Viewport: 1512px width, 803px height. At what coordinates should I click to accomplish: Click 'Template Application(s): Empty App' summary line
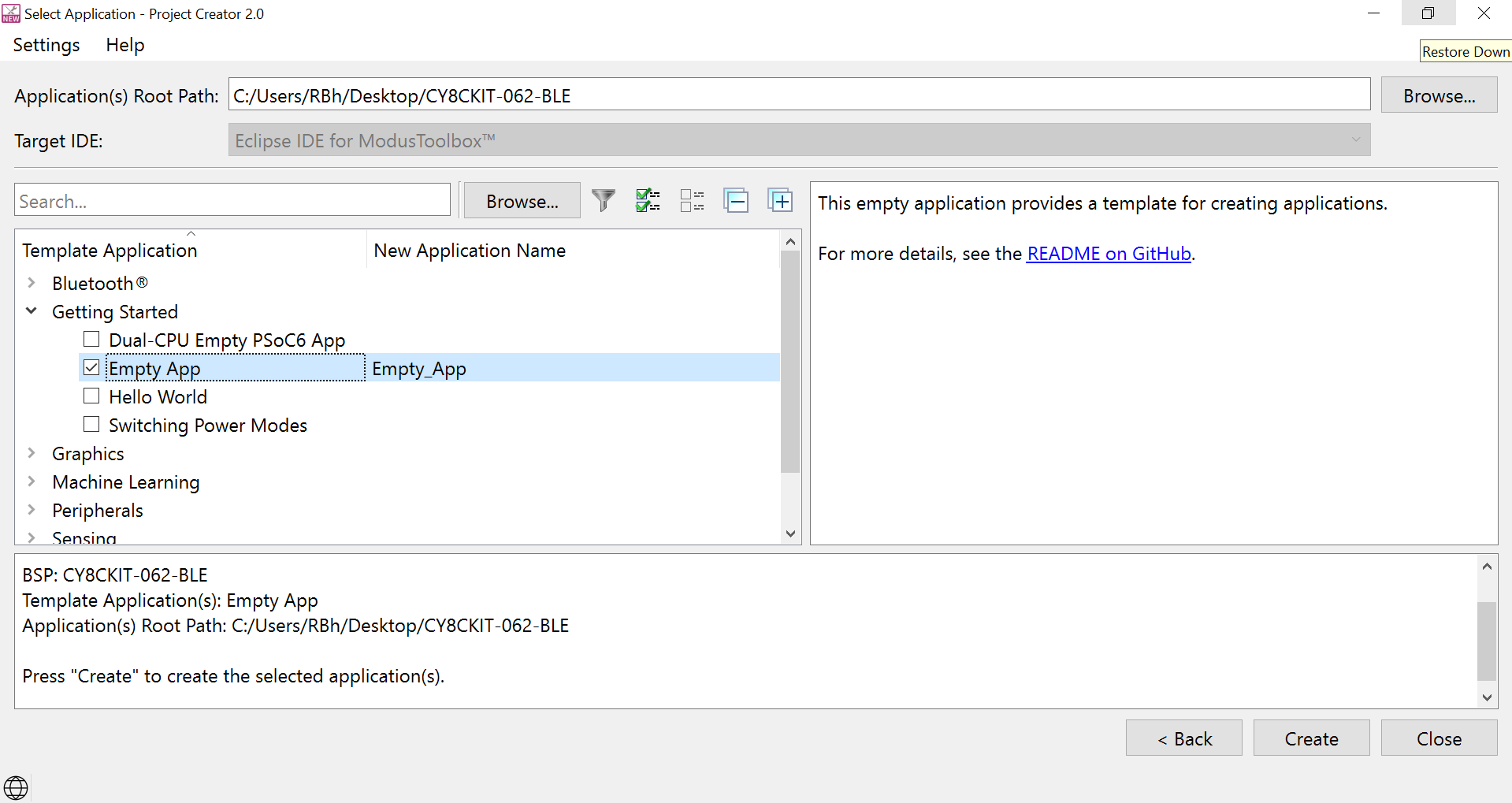(x=170, y=600)
